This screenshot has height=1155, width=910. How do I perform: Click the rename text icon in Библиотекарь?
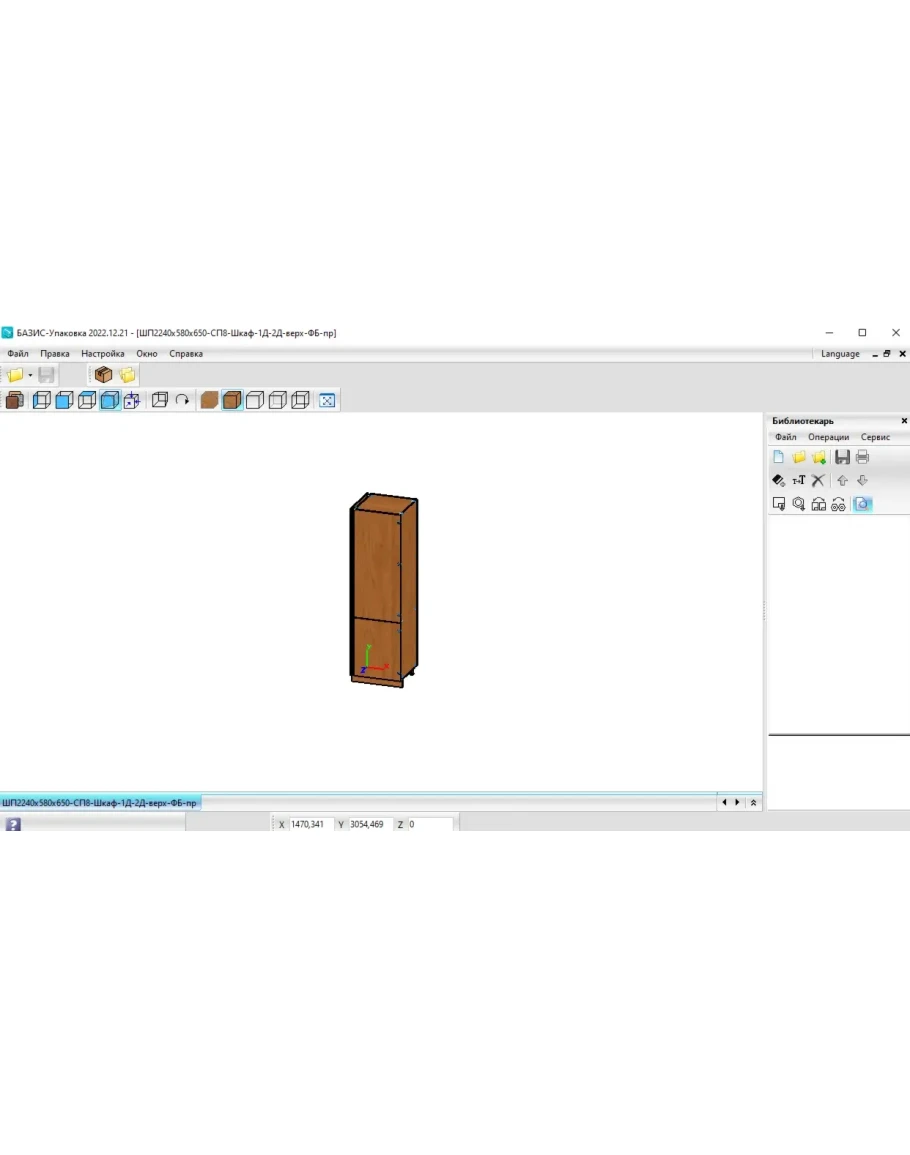pyautogui.click(x=799, y=480)
